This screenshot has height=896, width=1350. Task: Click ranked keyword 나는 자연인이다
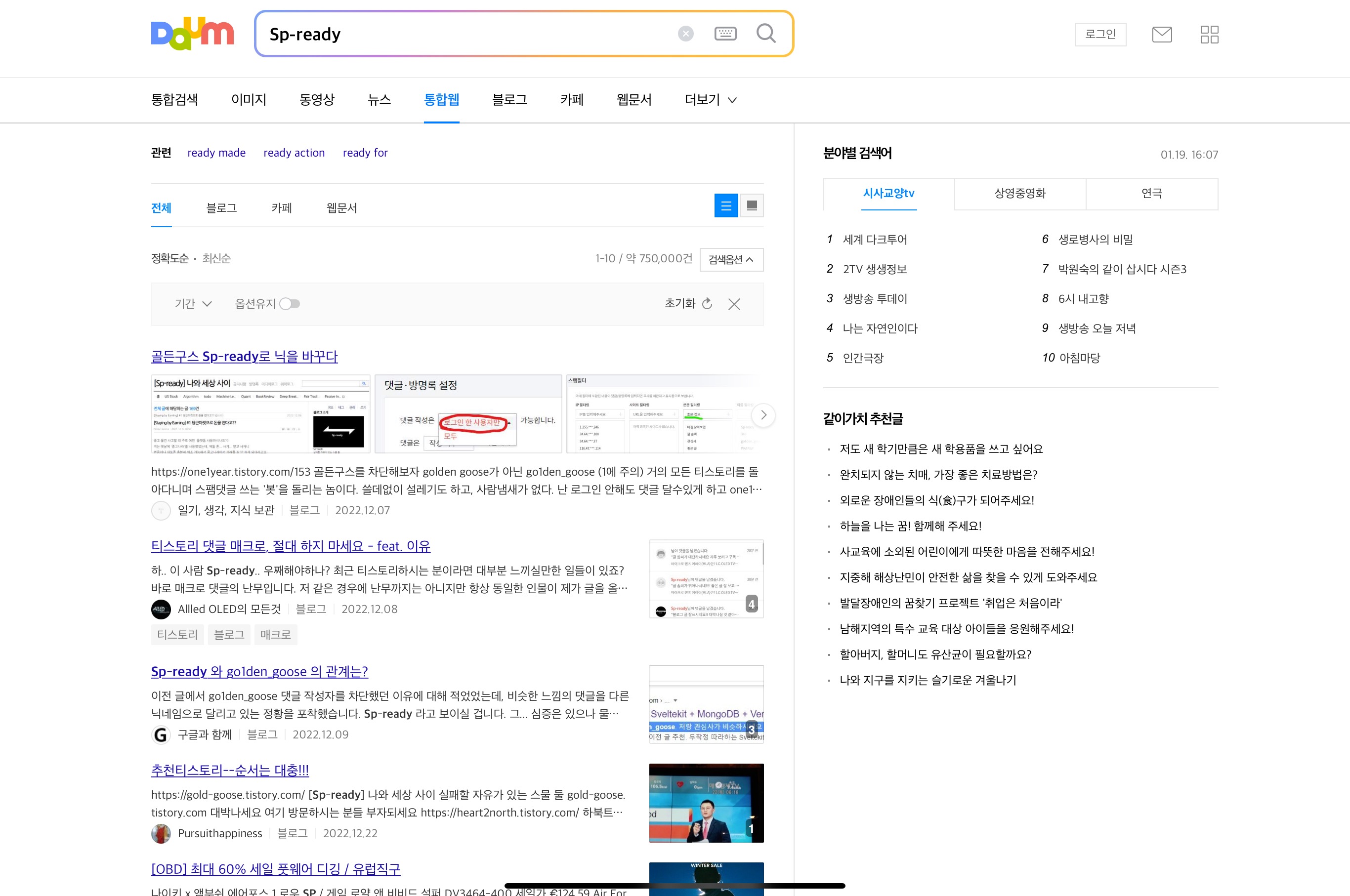[x=880, y=328]
